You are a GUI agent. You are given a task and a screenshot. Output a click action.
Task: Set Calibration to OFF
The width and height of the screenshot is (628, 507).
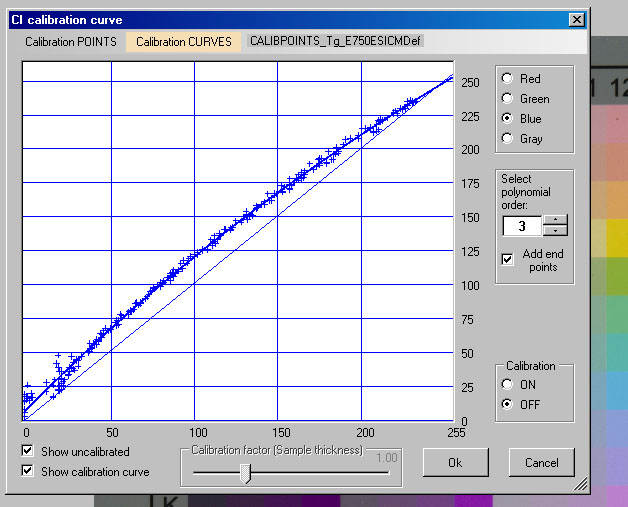pyautogui.click(x=507, y=404)
